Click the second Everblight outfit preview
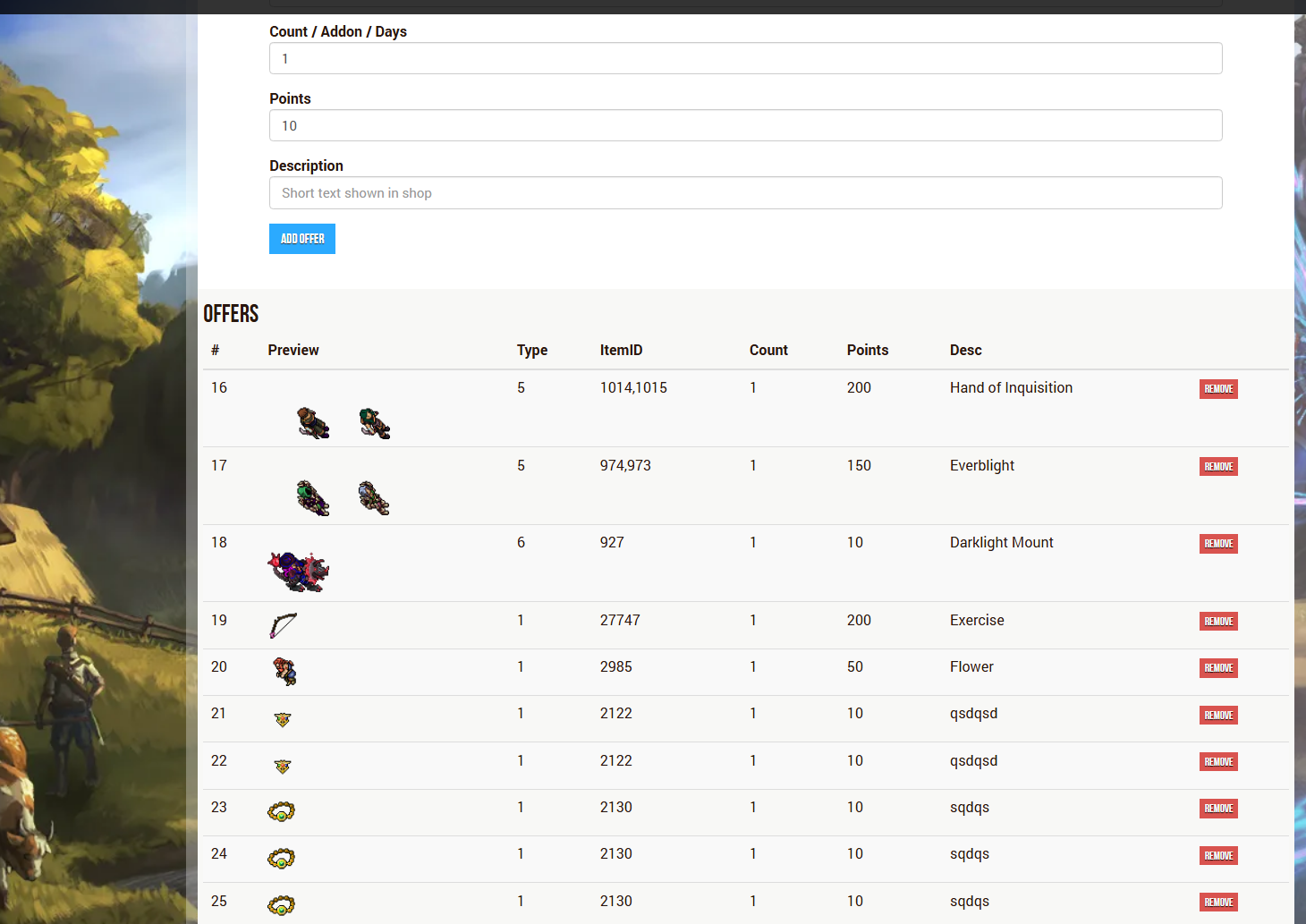Viewport: 1306px width, 924px height. [374, 498]
